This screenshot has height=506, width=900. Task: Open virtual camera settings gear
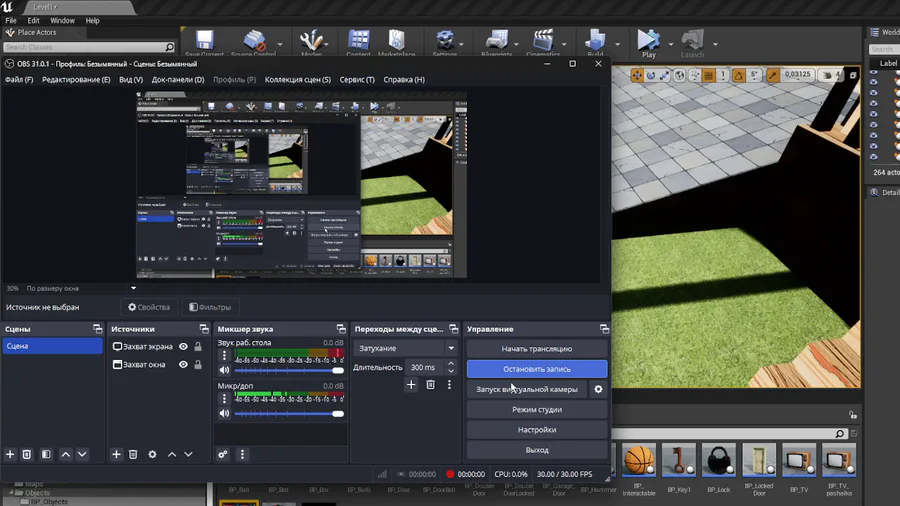598,389
